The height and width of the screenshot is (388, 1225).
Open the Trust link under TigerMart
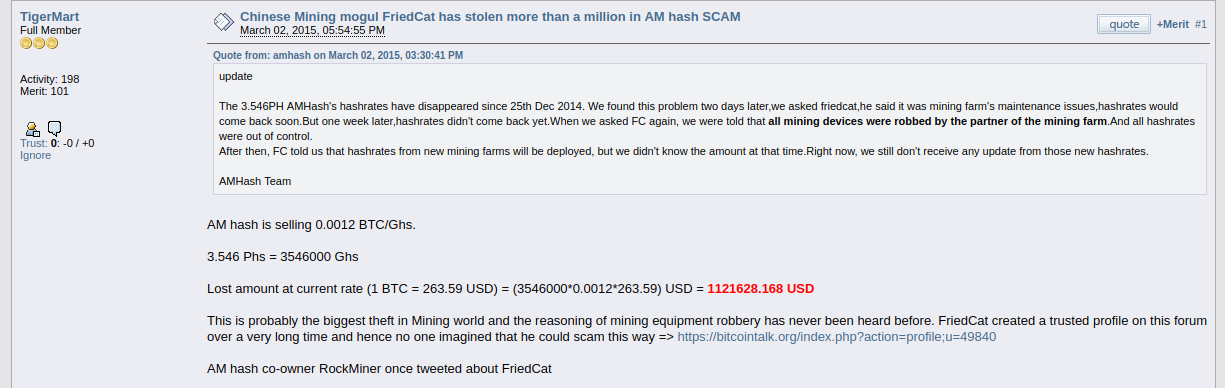(33, 143)
